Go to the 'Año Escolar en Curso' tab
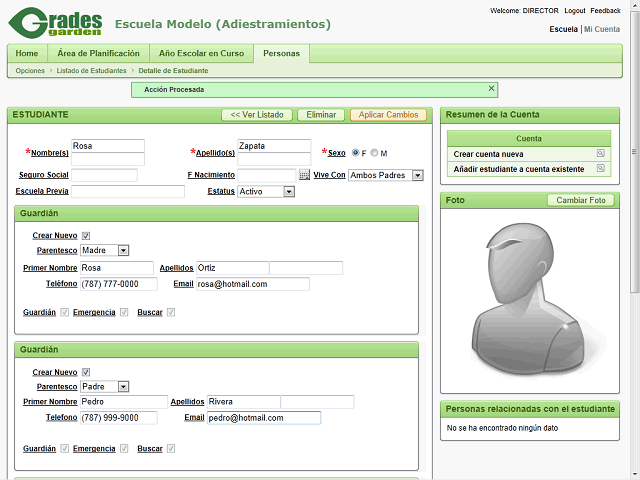 [201, 53]
